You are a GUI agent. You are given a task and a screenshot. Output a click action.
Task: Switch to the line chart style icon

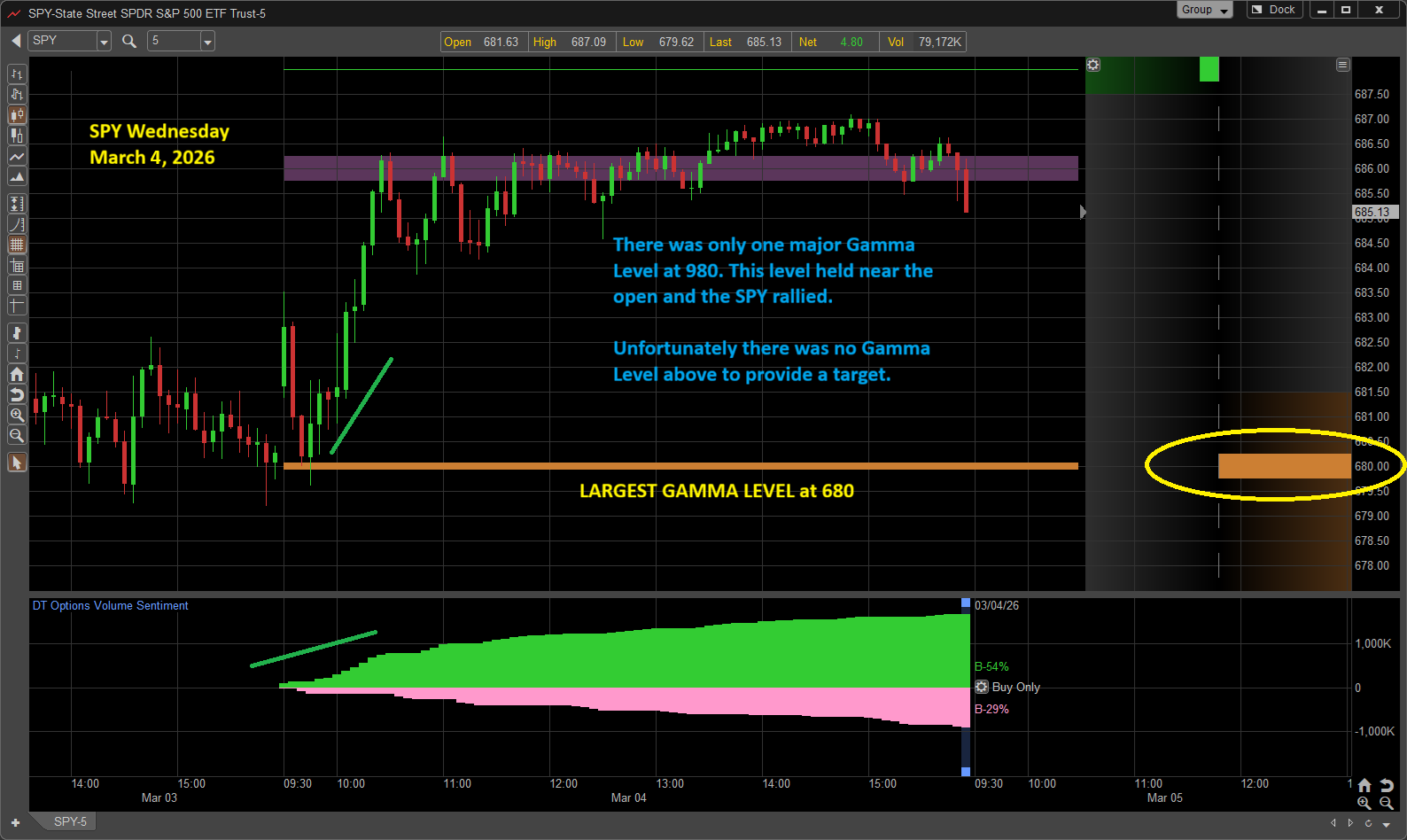point(17,157)
